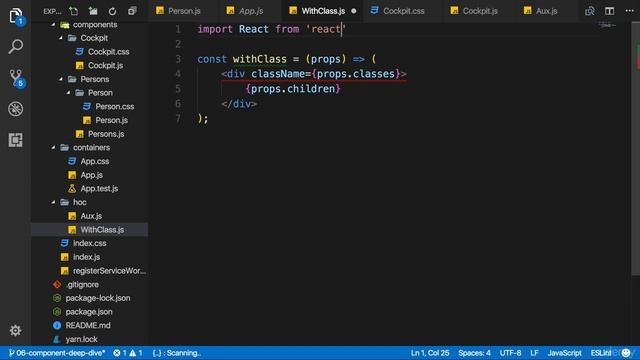The image size is (640, 360).
Task: Click the Open Changes icon in editor toolbar
Action: click(x=589, y=11)
